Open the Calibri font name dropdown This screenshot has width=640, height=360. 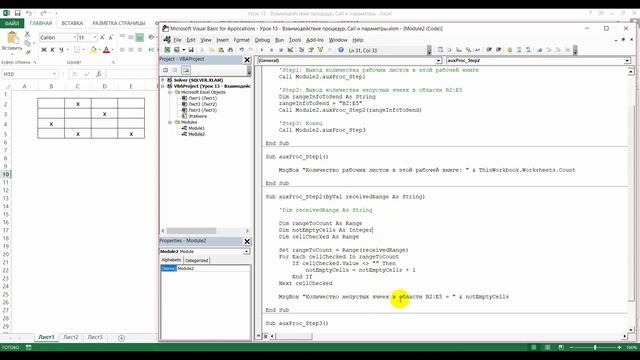pos(75,38)
